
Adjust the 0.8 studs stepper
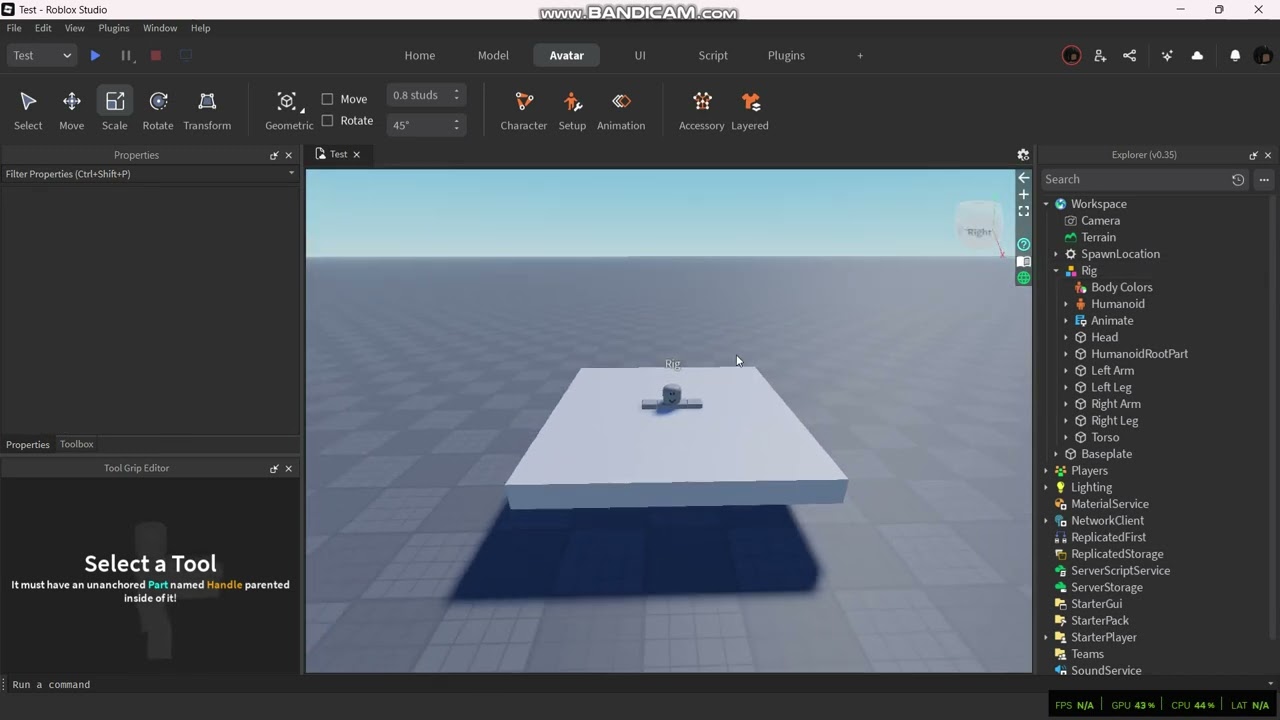click(x=456, y=95)
